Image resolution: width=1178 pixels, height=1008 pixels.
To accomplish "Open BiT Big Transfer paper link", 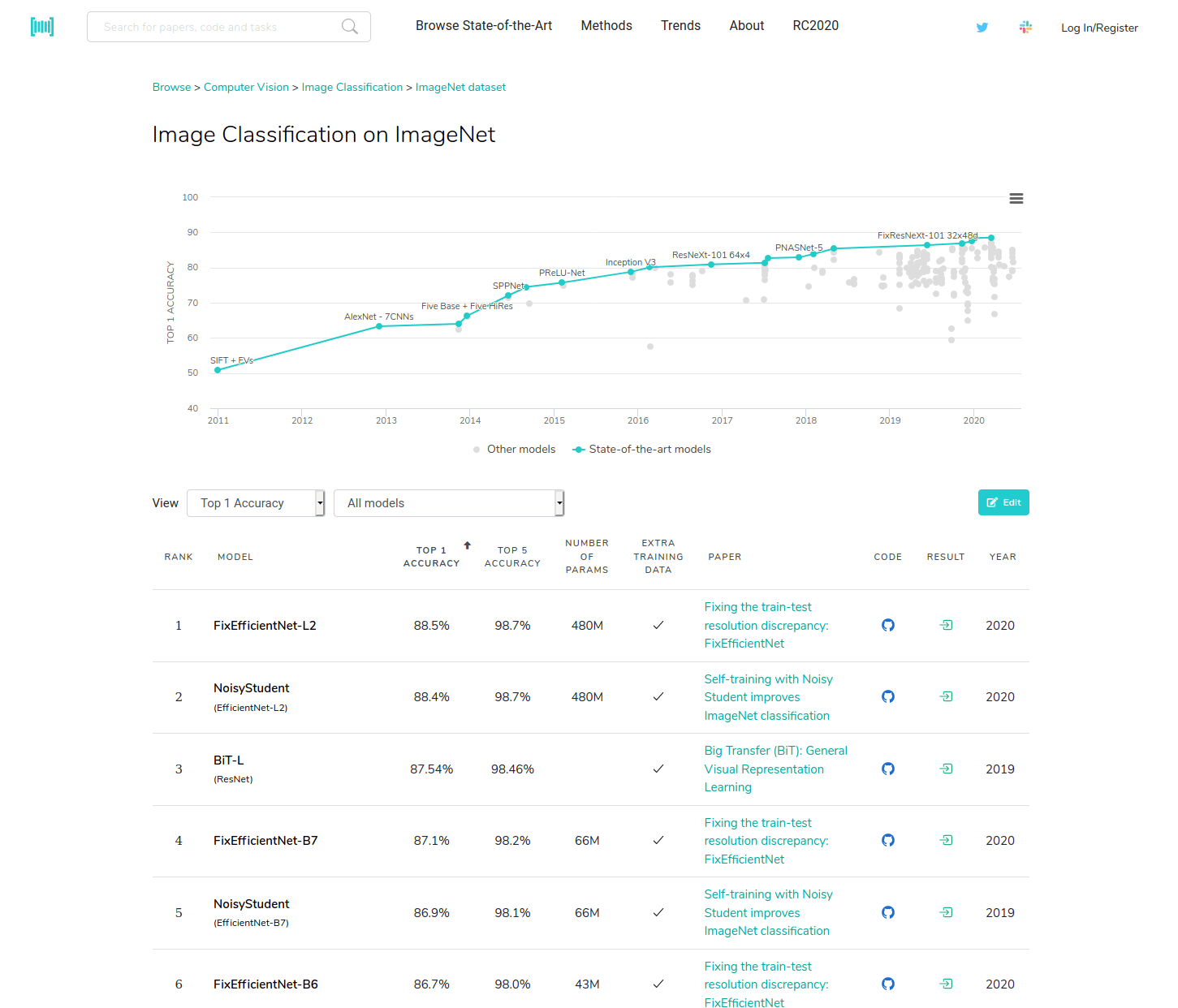I will pos(776,769).
